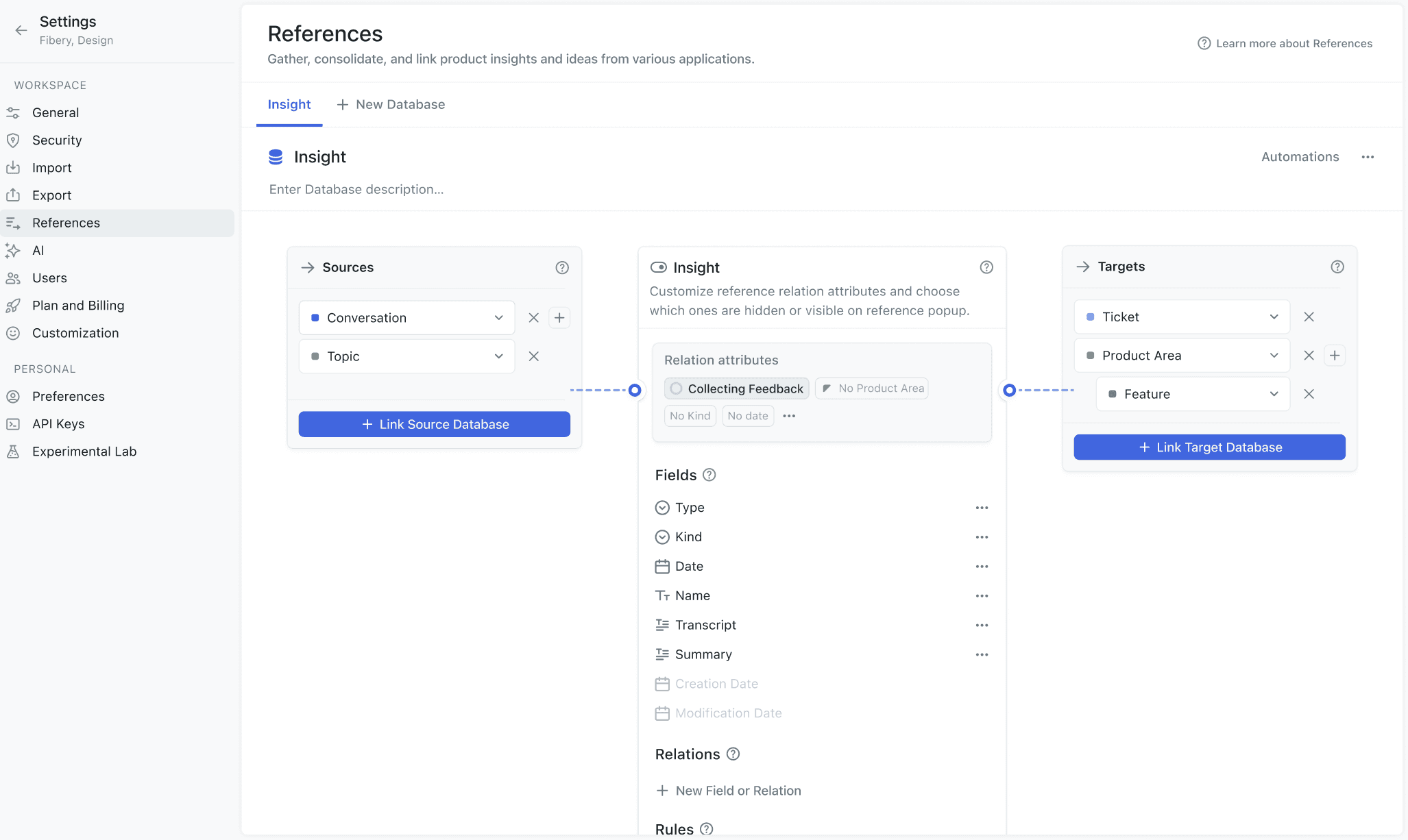Open three-dots menu beside Automations
The width and height of the screenshot is (1408, 840).
pos(1368,157)
